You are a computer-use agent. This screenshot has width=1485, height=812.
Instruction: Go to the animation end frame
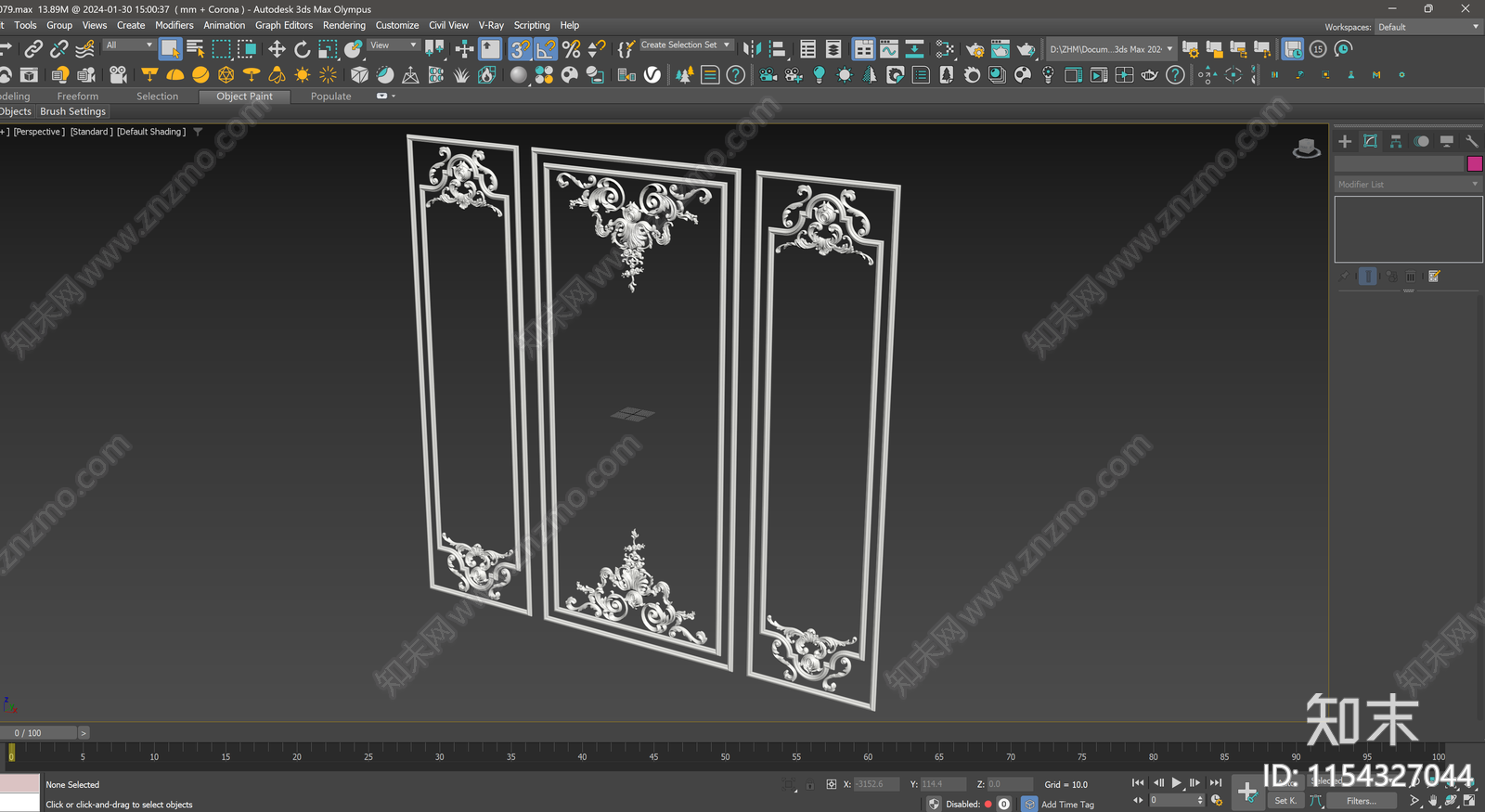pyautogui.click(x=1216, y=783)
